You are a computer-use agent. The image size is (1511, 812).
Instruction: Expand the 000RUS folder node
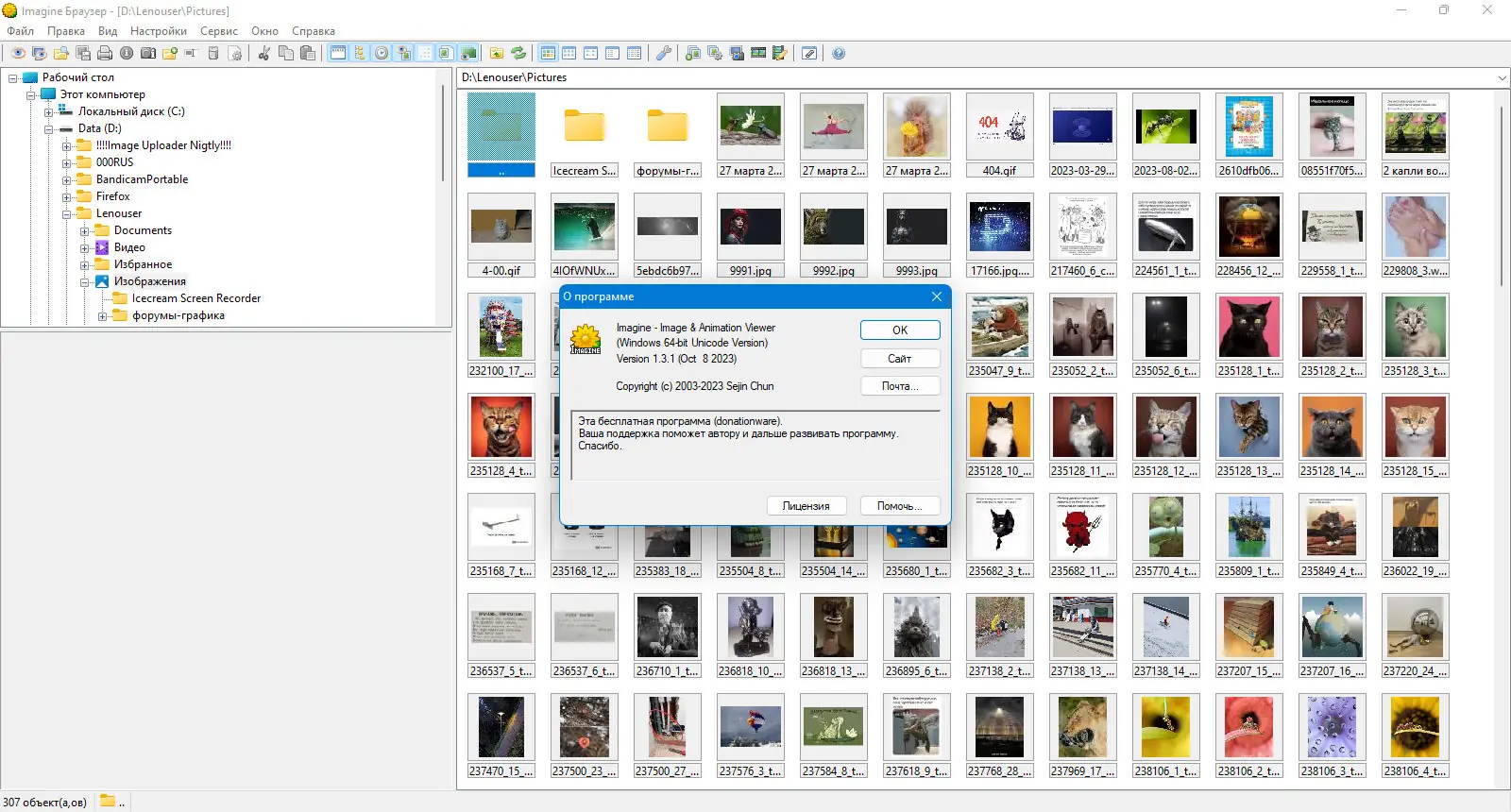pyautogui.click(x=67, y=162)
